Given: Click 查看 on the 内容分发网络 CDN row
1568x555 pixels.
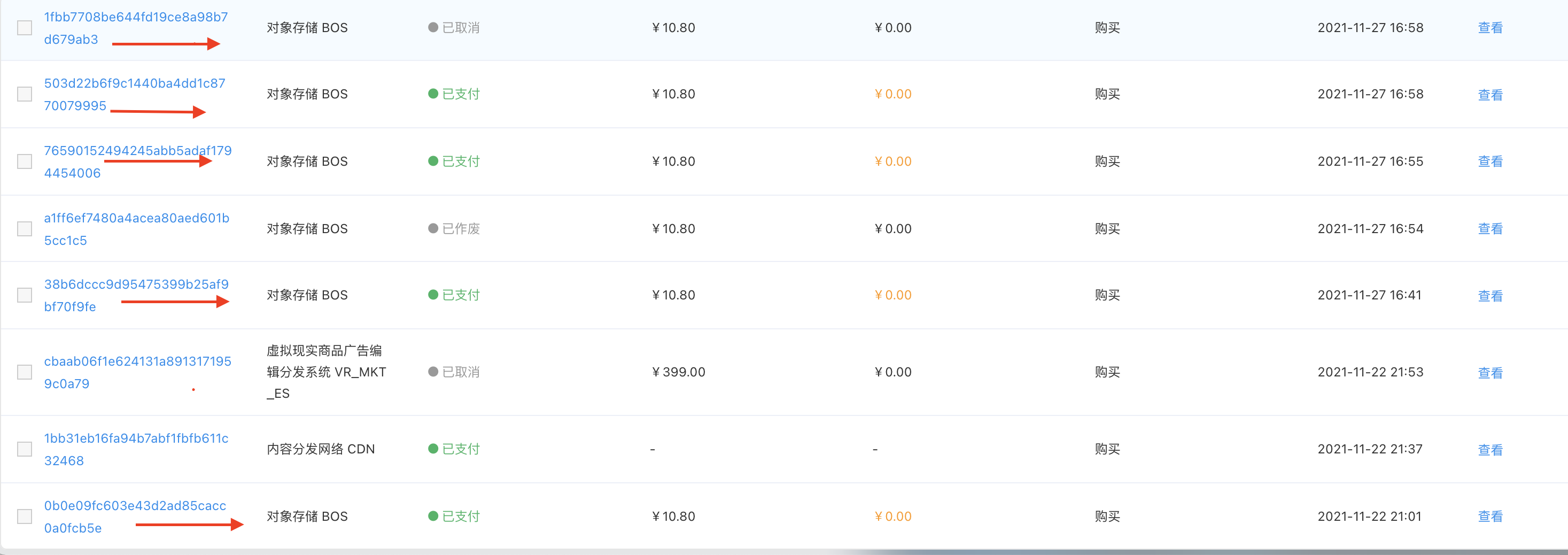Looking at the screenshot, I should pos(1489,450).
